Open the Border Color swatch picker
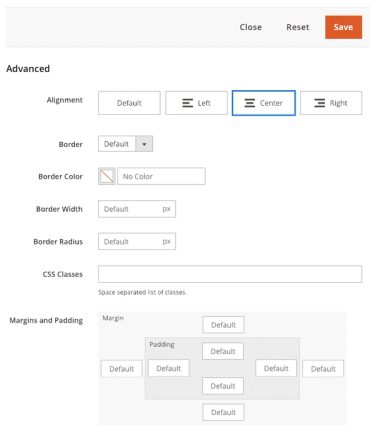The width and height of the screenshot is (375, 427). point(107,176)
